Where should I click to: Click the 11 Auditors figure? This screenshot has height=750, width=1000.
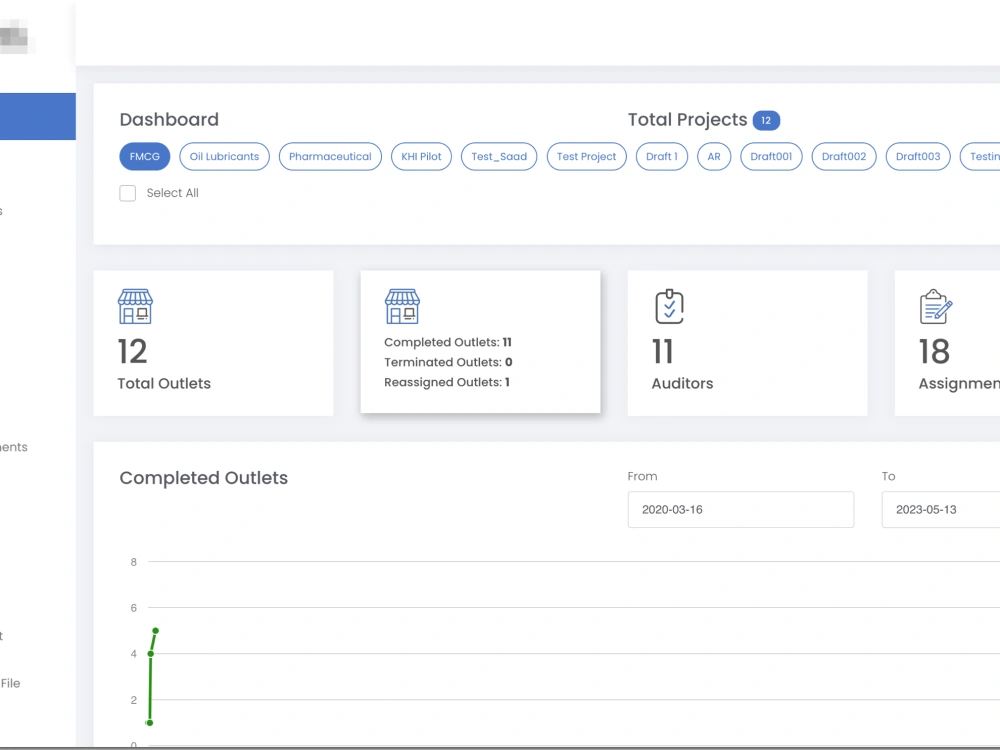pyautogui.click(x=663, y=351)
